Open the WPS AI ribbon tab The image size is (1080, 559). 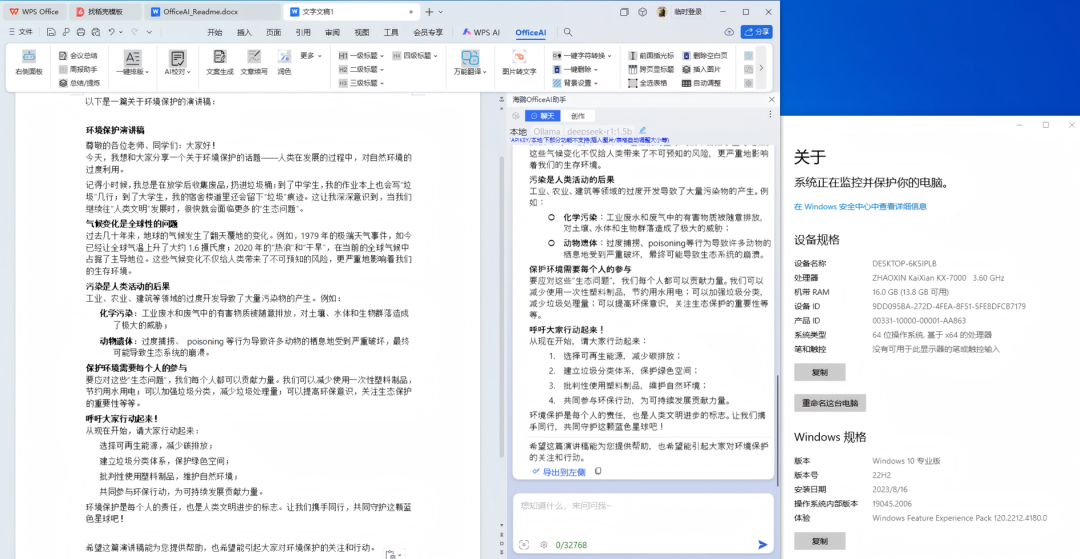pyautogui.click(x=482, y=32)
